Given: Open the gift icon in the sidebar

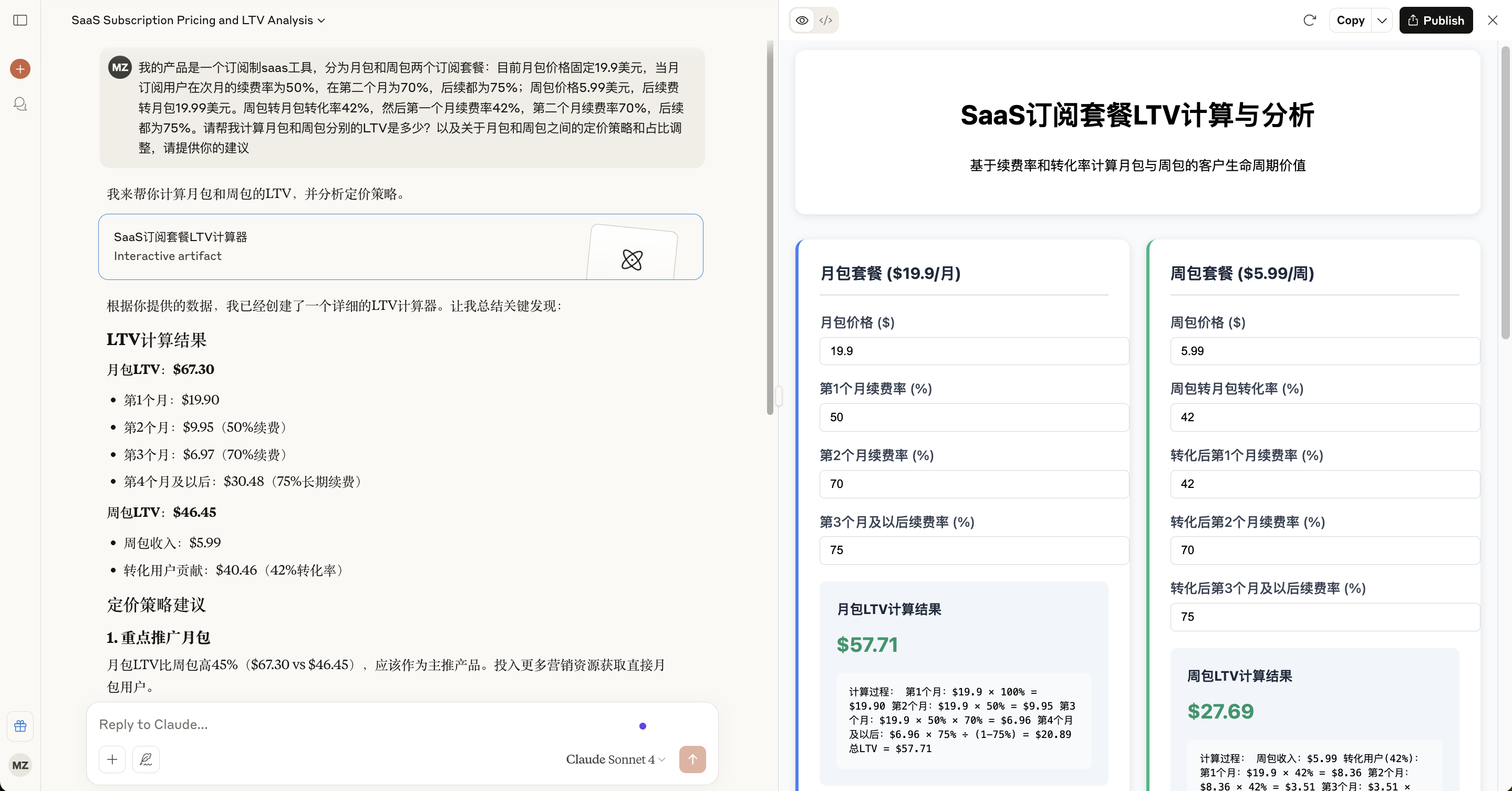Looking at the screenshot, I should (x=20, y=726).
